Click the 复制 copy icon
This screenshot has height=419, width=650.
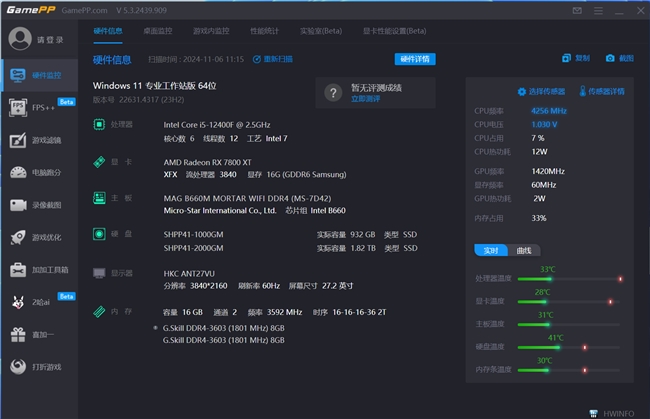pyautogui.click(x=566, y=58)
